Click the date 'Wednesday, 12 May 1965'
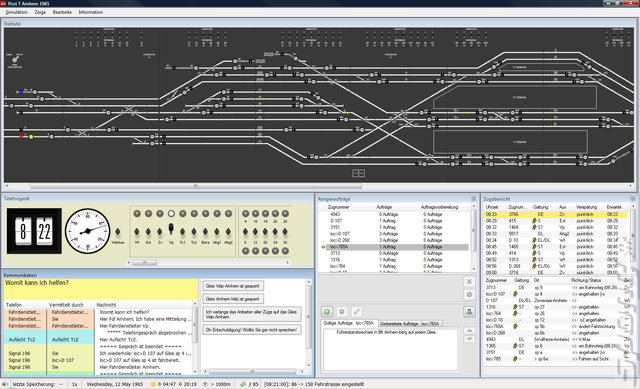This screenshot has width=640, height=389. pos(115,384)
